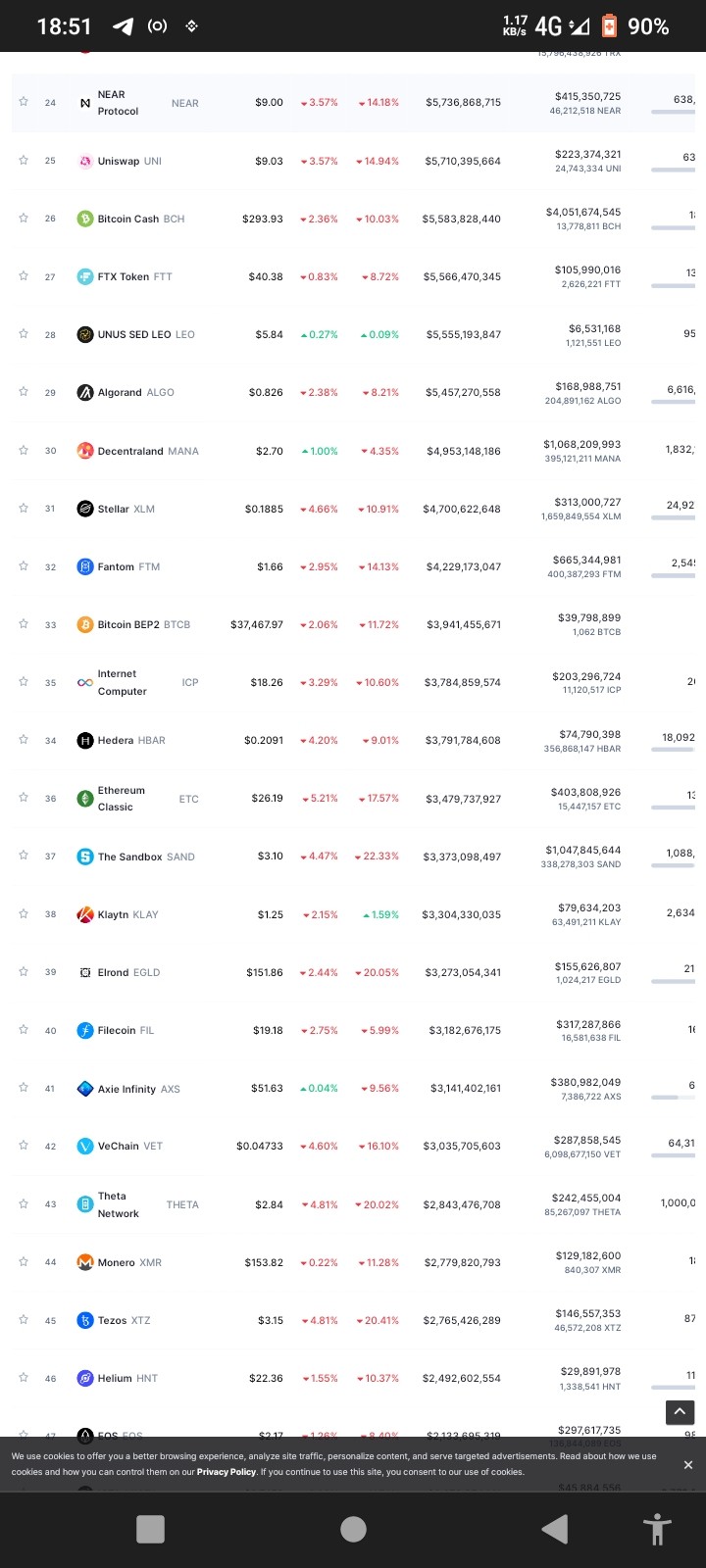Dismiss the cookie notice banner
Image resolution: width=706 pixels, height=1568 pixels.
(687, 1464)
